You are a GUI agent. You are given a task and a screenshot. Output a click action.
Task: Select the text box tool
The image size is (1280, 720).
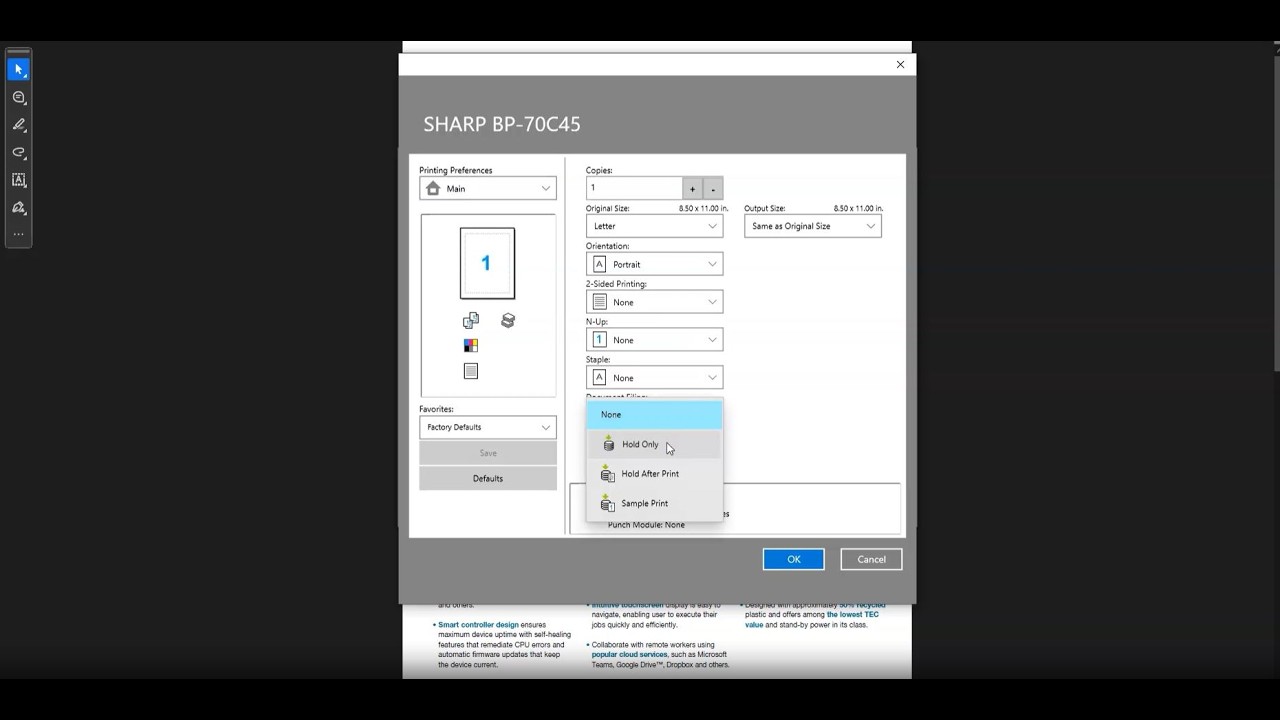click(18, 180)
